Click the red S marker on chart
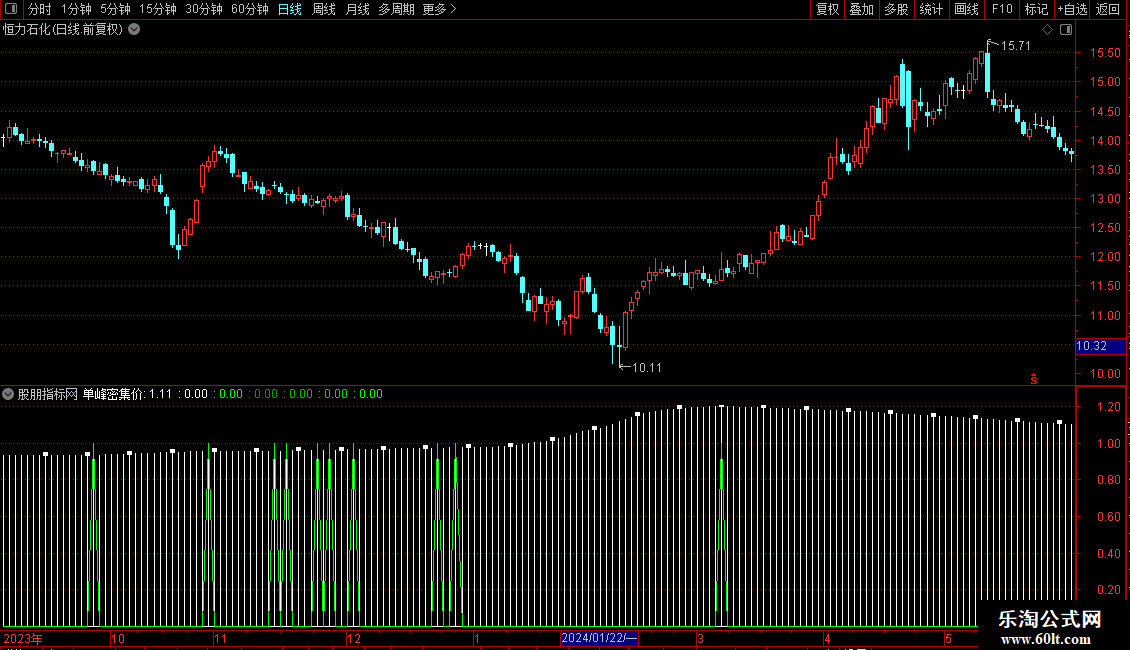This screenshot has height=650, width=1130. pos(1033,379)
